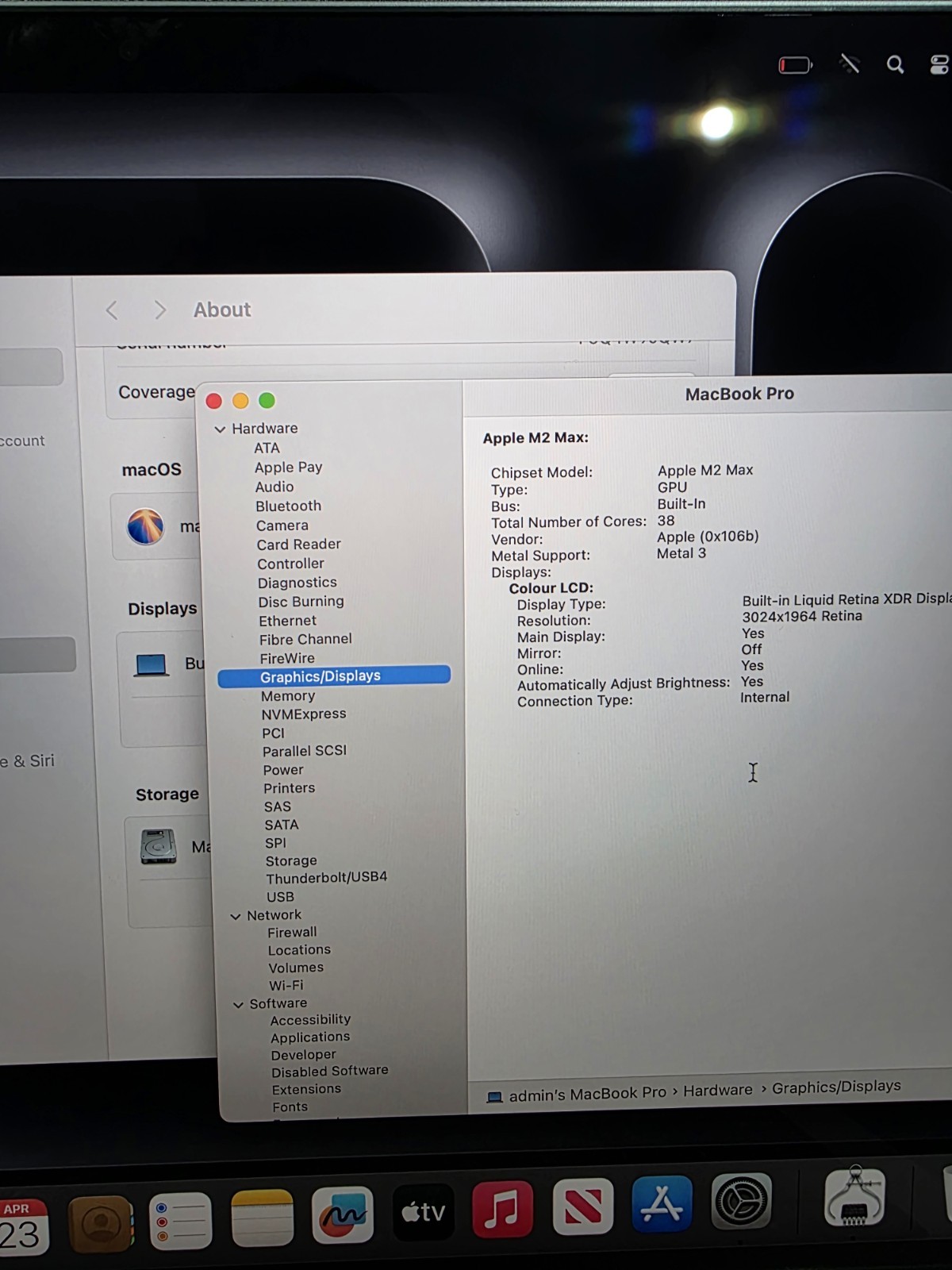Select USB in the sidebar
Viewport: 952px width, 1270px height.
click(280, 897)
